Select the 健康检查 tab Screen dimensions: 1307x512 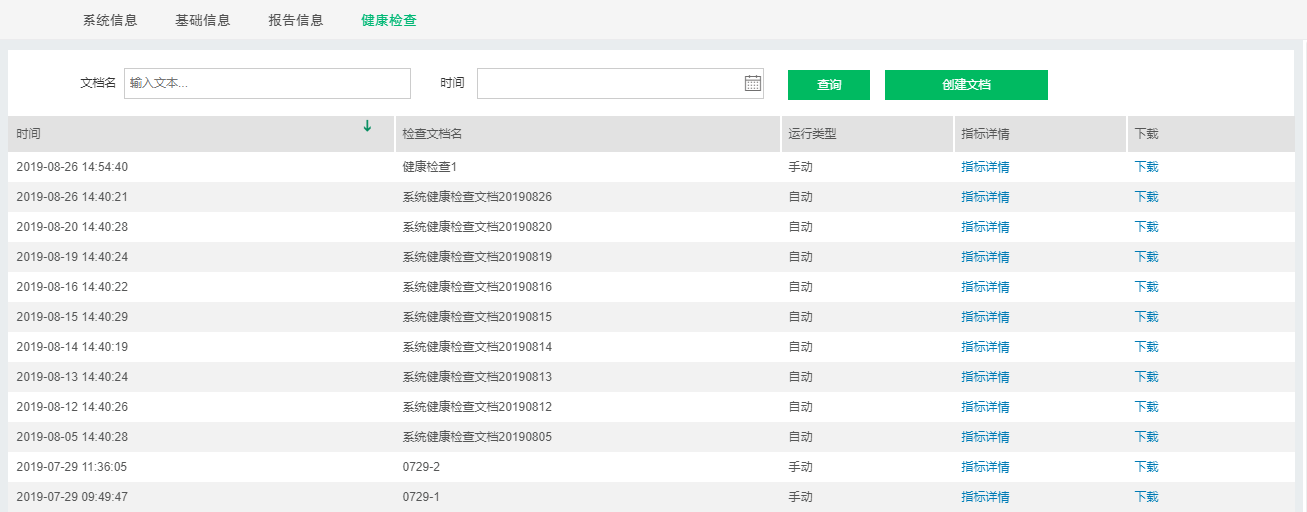click(389, 20)
